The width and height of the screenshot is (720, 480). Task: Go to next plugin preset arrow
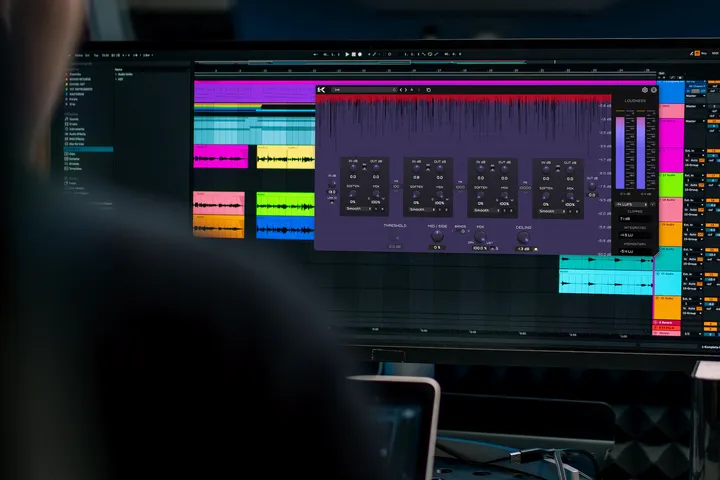(x=405, y=90)
